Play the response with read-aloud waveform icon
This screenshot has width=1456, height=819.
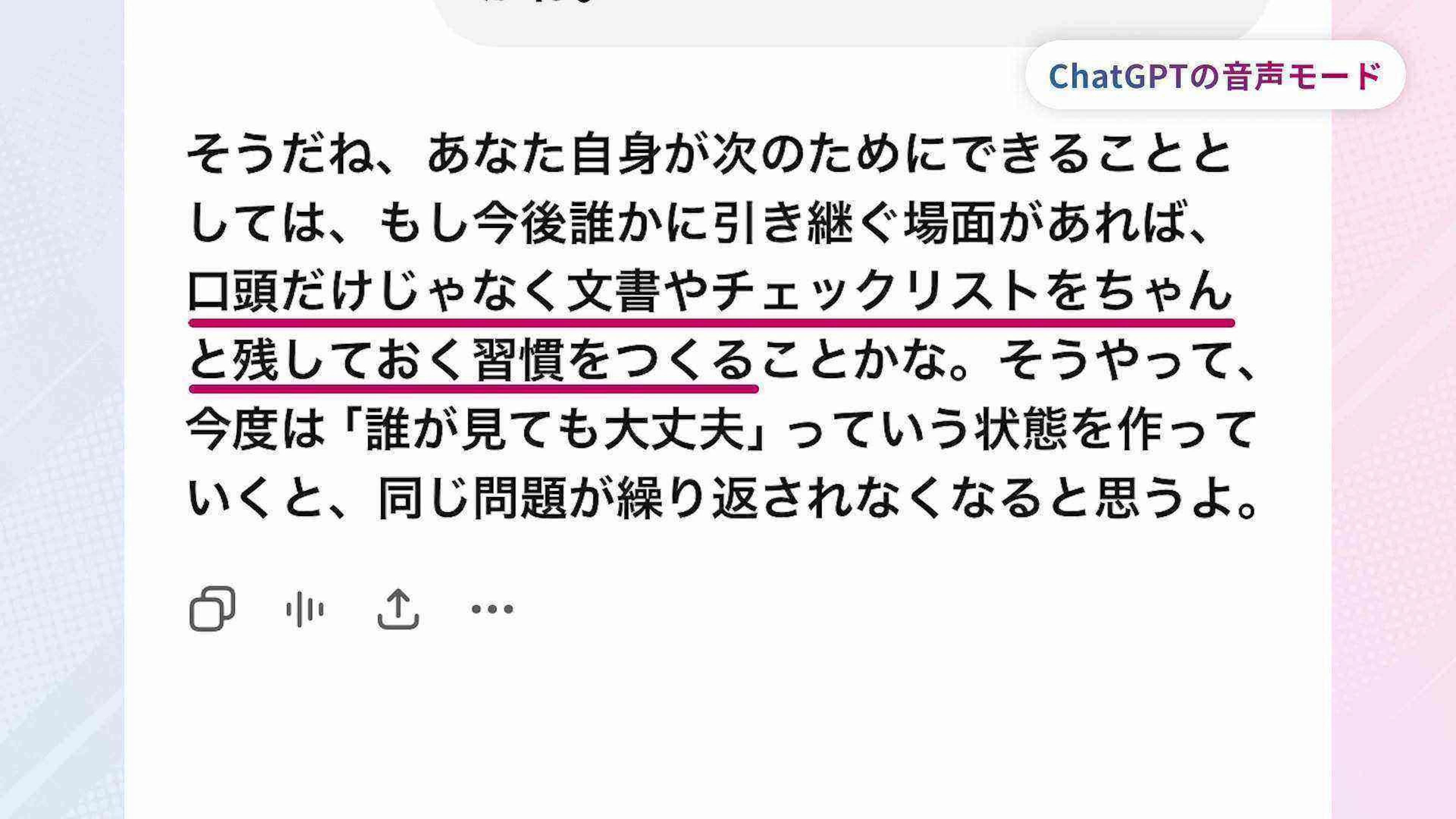pos(304,609)
